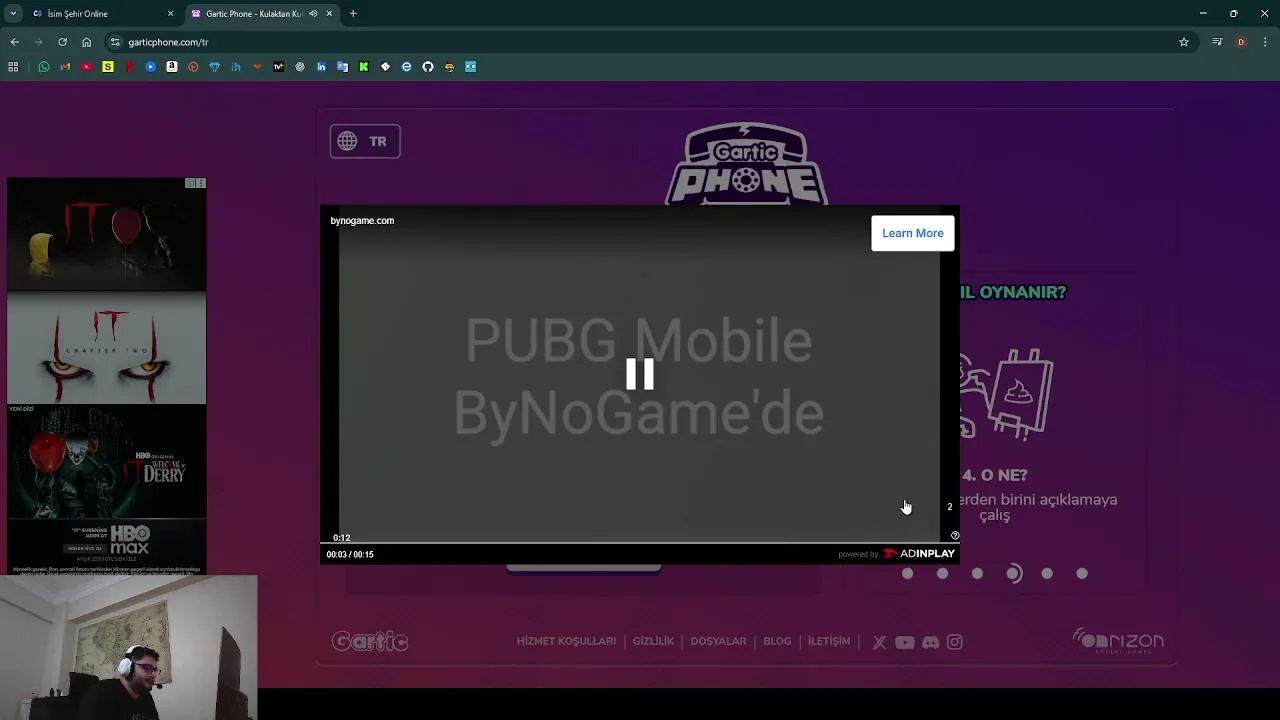Viewport: 1280px width, 720px height.
Task: Open YouTube footer link
Action: pos(905,642)
